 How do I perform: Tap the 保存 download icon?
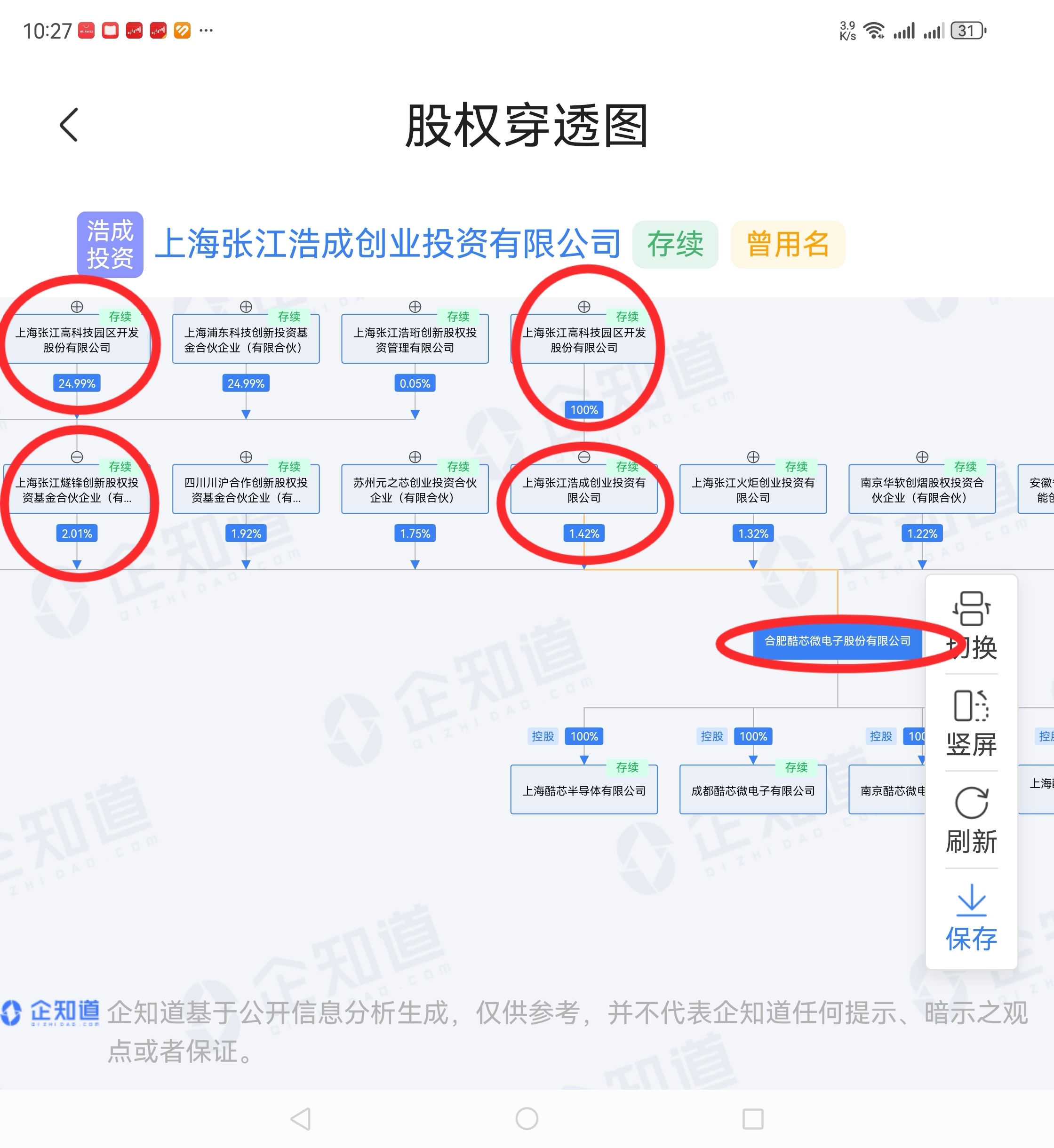(971, 900)
